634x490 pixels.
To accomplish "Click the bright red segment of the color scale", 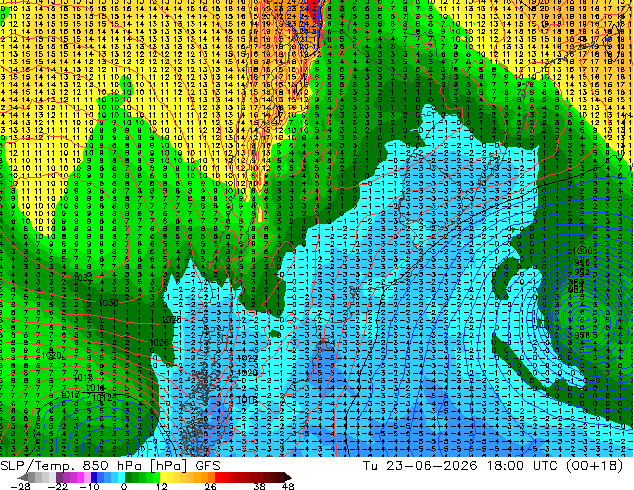I will (x=218, y=477).
